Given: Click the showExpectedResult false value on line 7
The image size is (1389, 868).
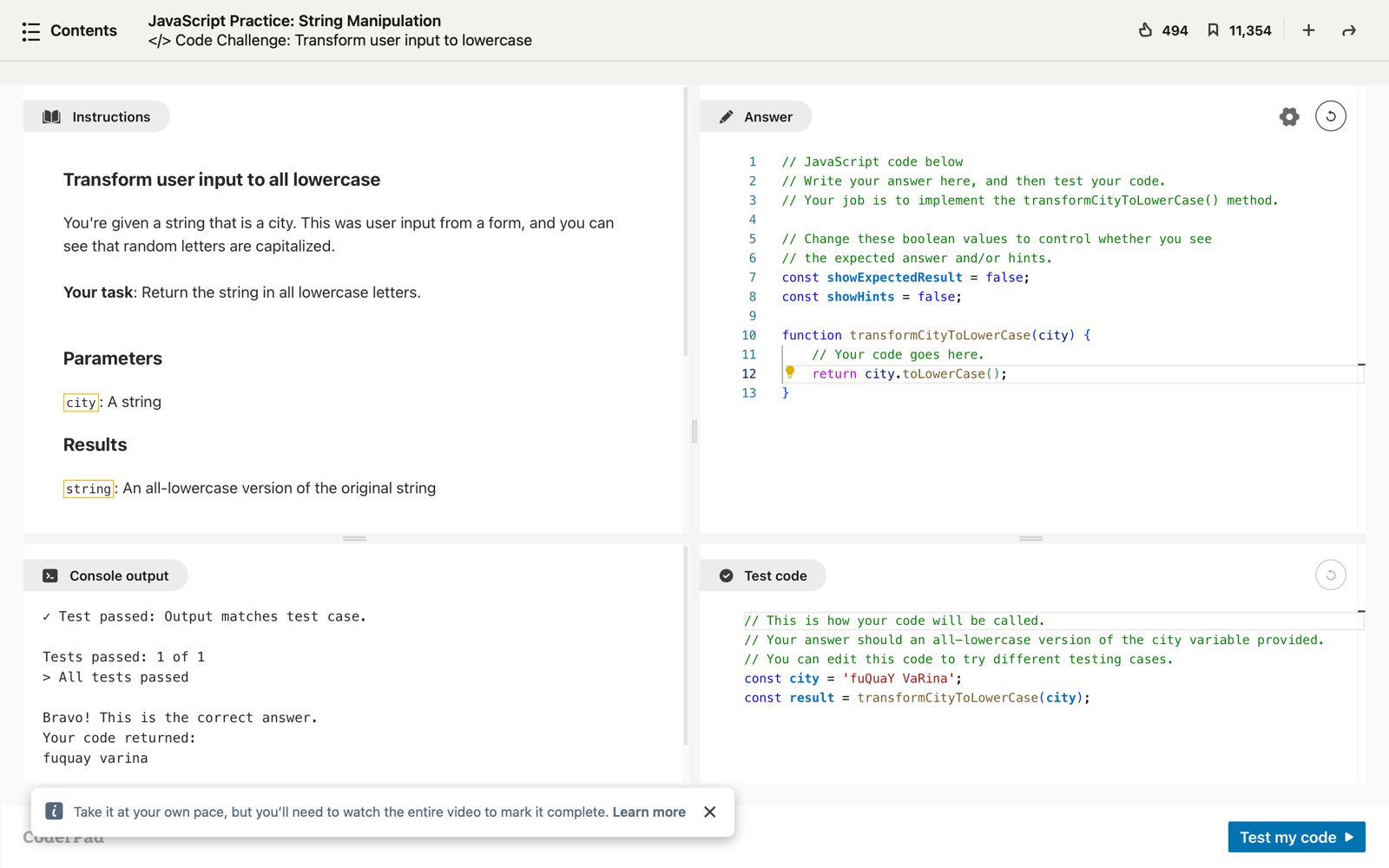Looking at the screenshot, I should tap(1004, 278).
